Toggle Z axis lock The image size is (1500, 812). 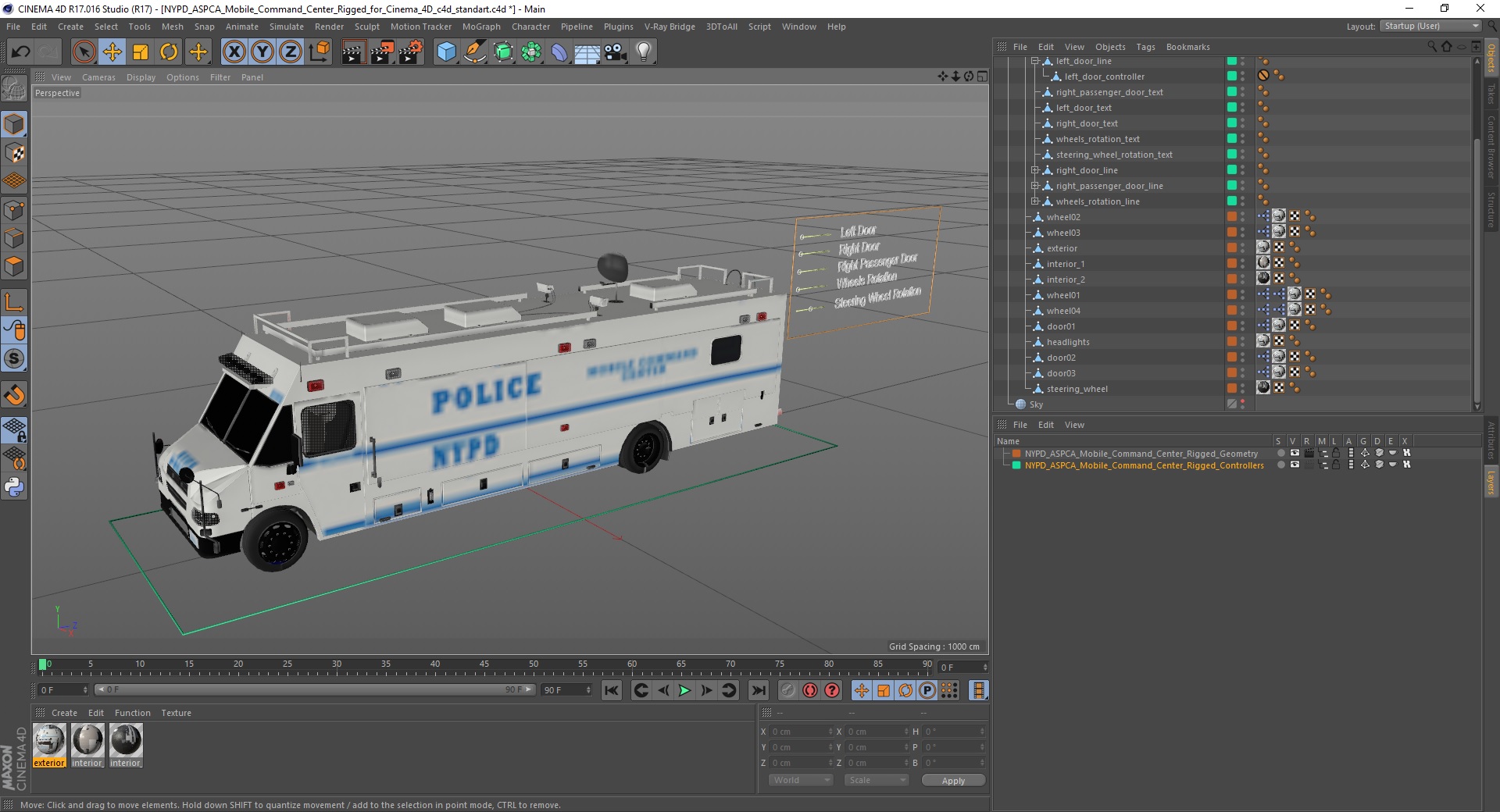[x=291, y=52]
